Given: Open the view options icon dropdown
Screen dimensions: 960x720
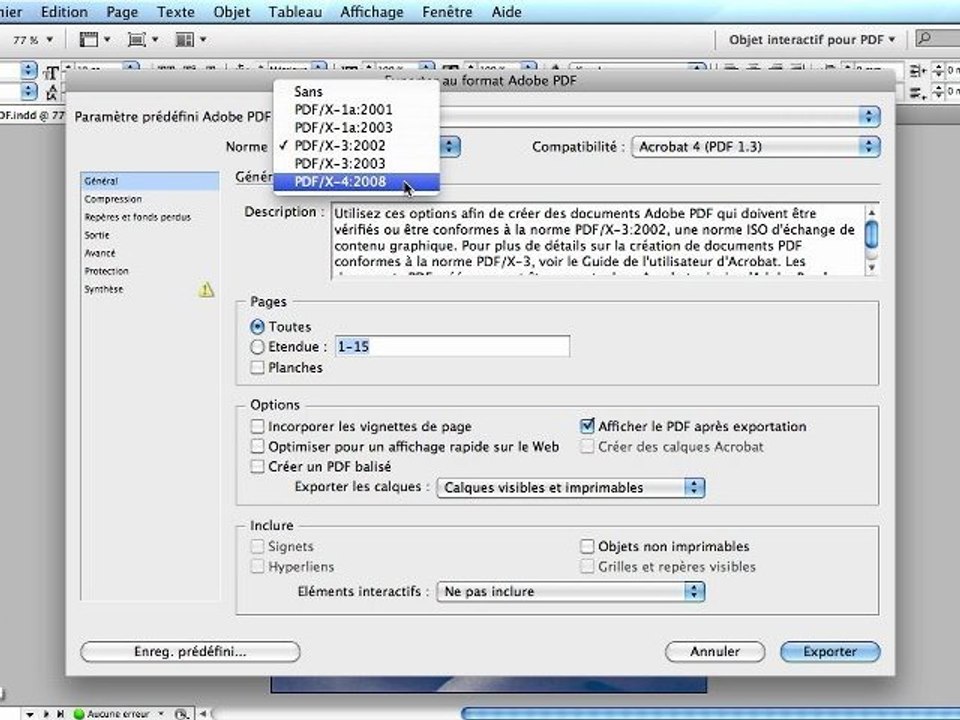Looking at the screenshot, I should pos(95,40).
